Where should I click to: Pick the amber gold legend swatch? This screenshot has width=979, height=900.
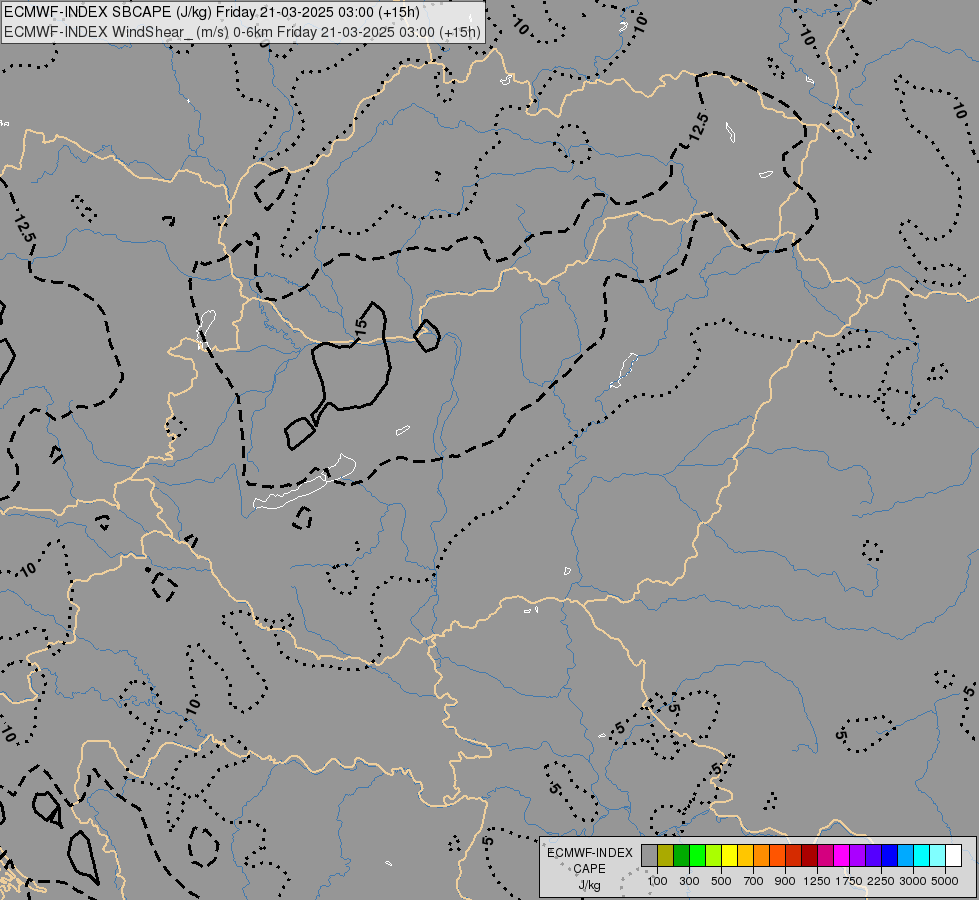click(x=745, y=855)
